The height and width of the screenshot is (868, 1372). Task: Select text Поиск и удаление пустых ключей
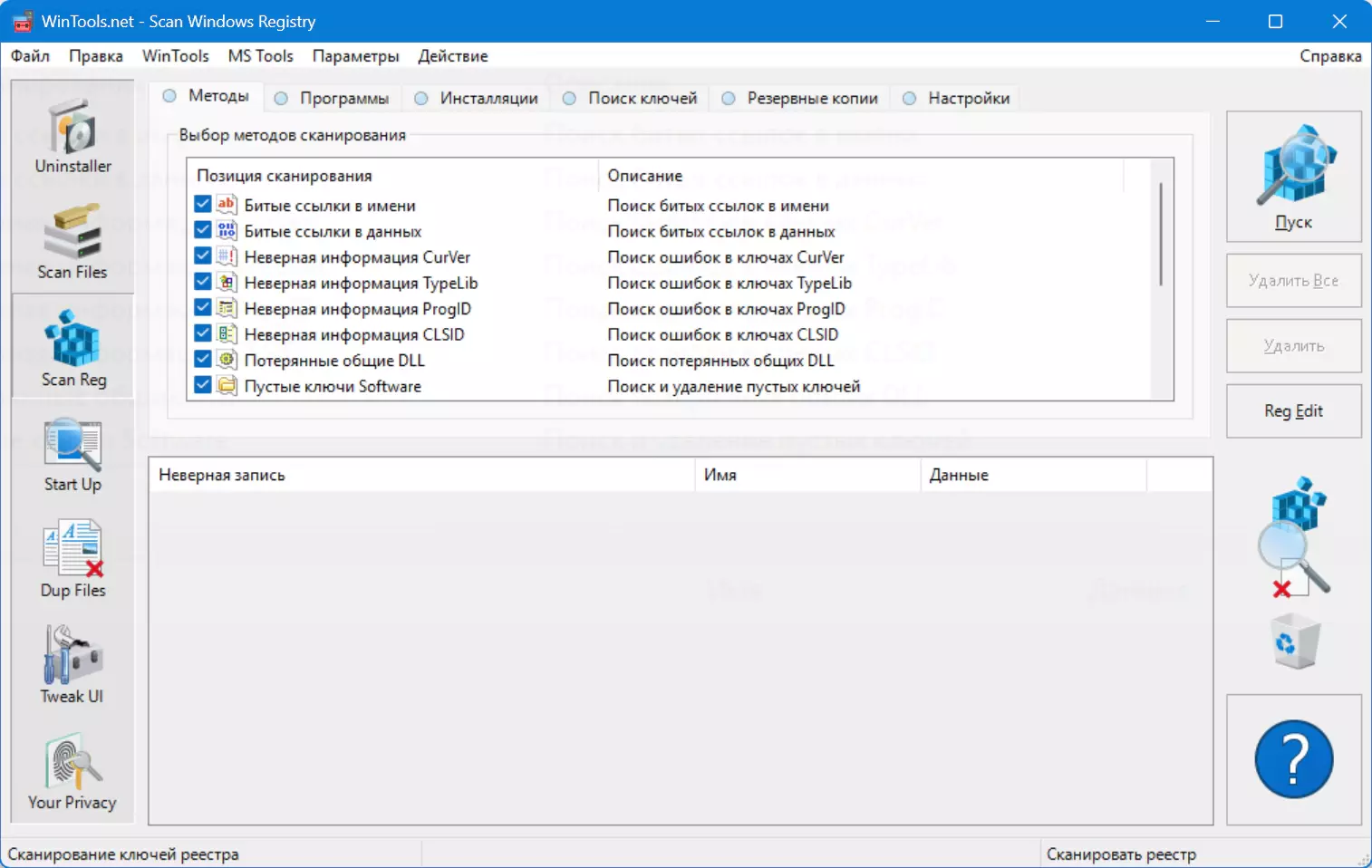733,386
